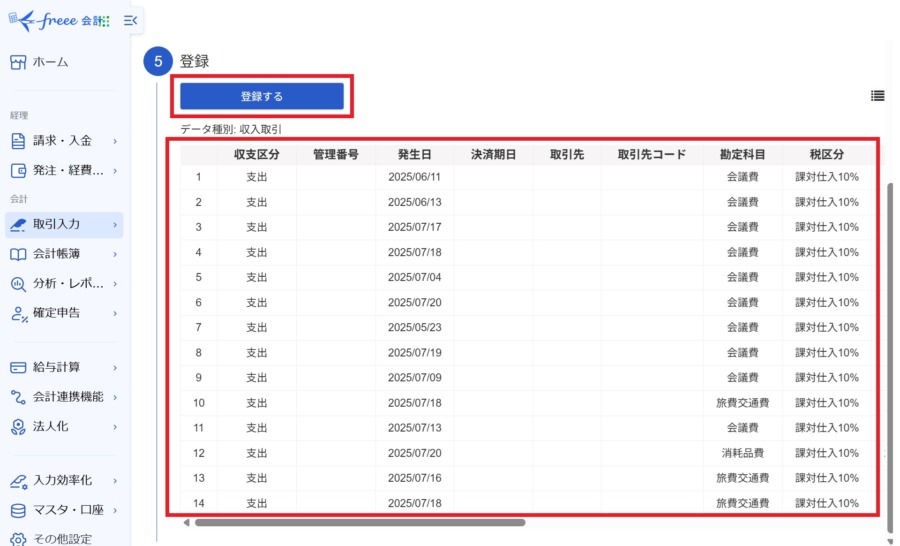Expand the 発注・経費 submenu chevron
The image size is (900, 546).
point(115,171)
